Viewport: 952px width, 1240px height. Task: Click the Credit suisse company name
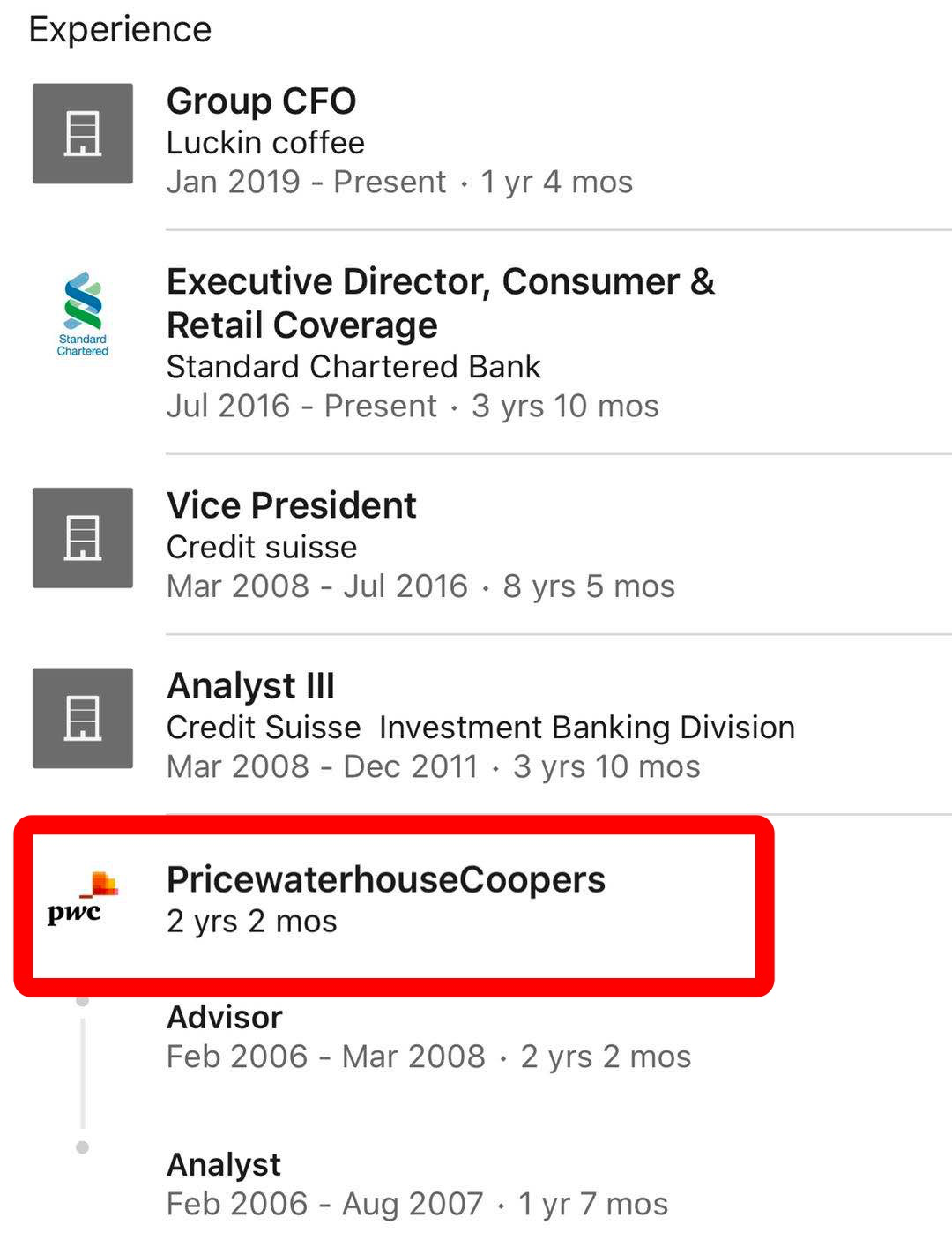pos(262,548)
